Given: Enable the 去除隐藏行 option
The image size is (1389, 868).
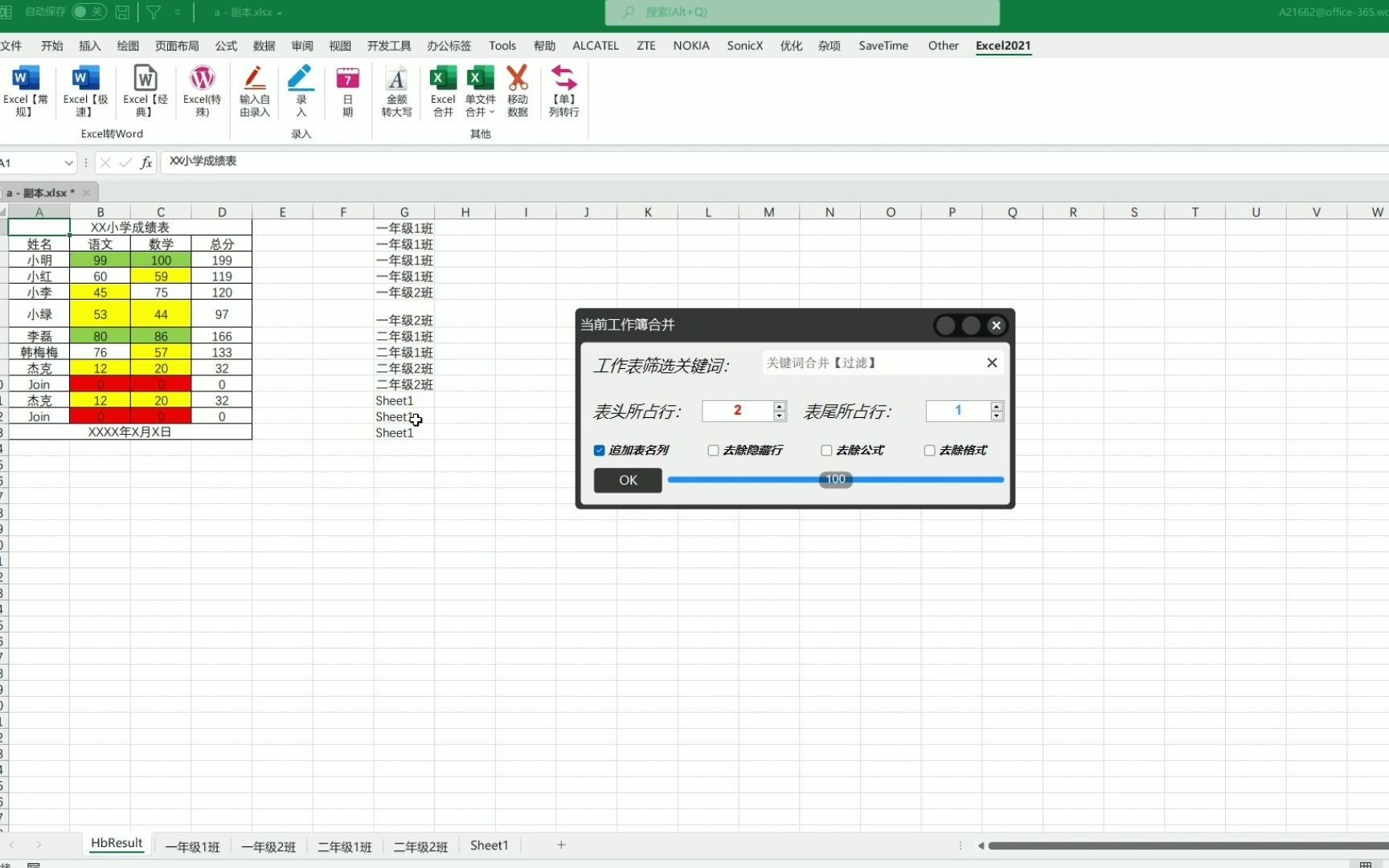Looking at the screenshot, I should point(712,450).
